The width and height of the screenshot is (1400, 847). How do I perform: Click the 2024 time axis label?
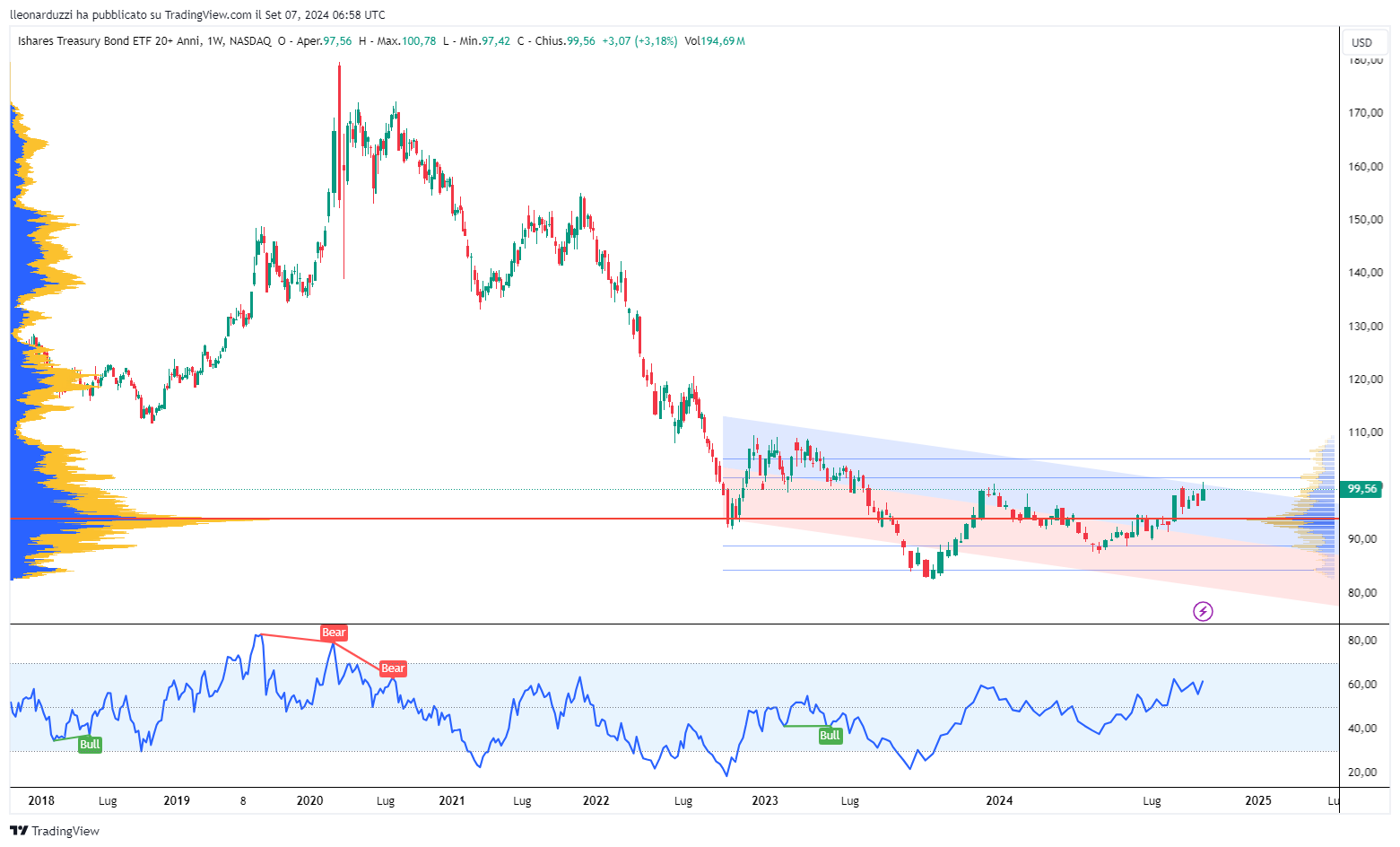(999, 801)
